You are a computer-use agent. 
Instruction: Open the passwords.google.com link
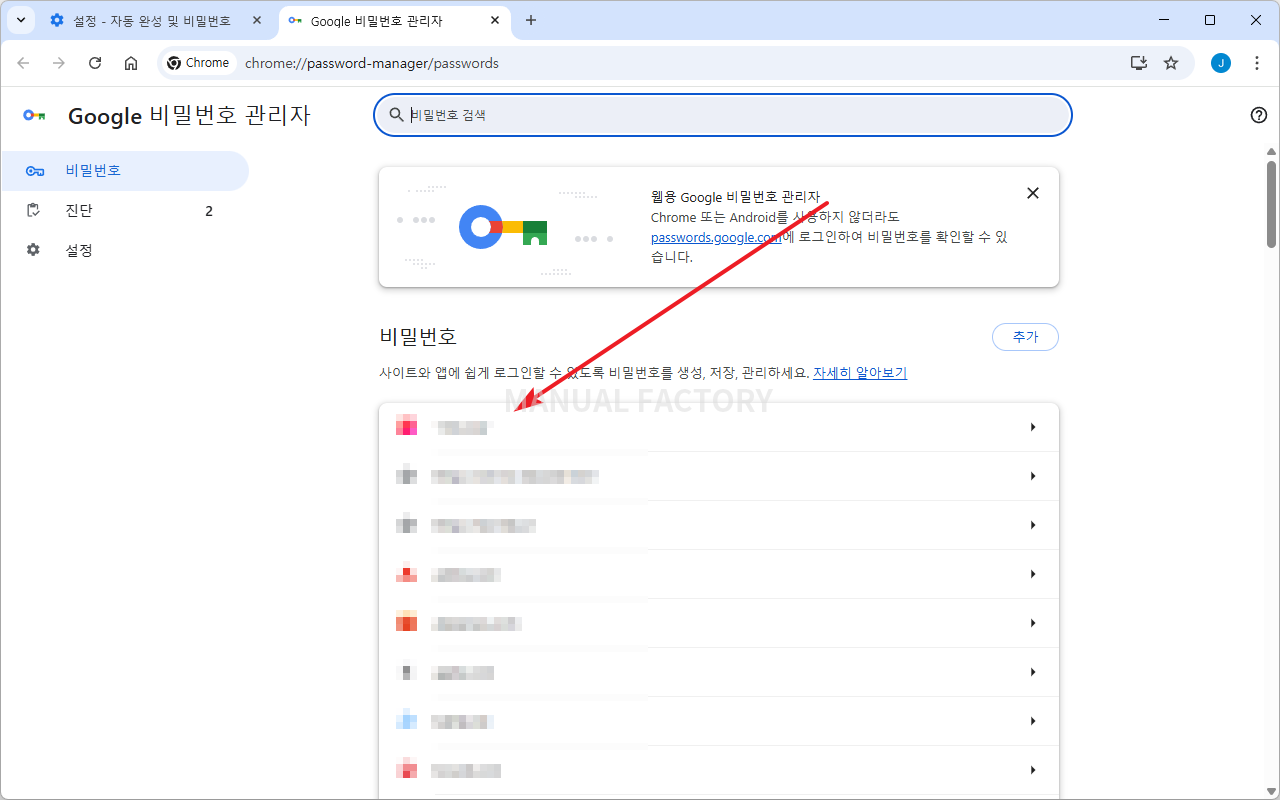point(716,237)
